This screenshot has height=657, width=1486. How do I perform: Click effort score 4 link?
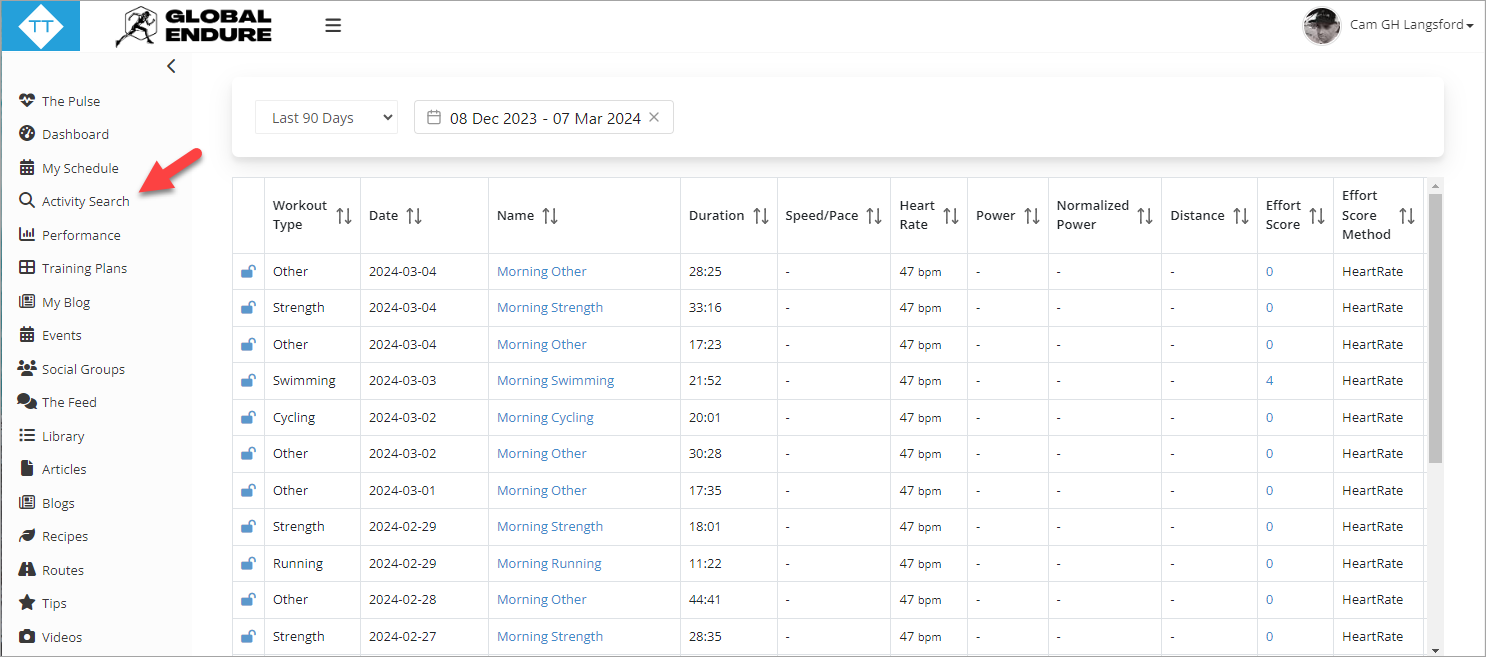click(x=1269, y=381)
